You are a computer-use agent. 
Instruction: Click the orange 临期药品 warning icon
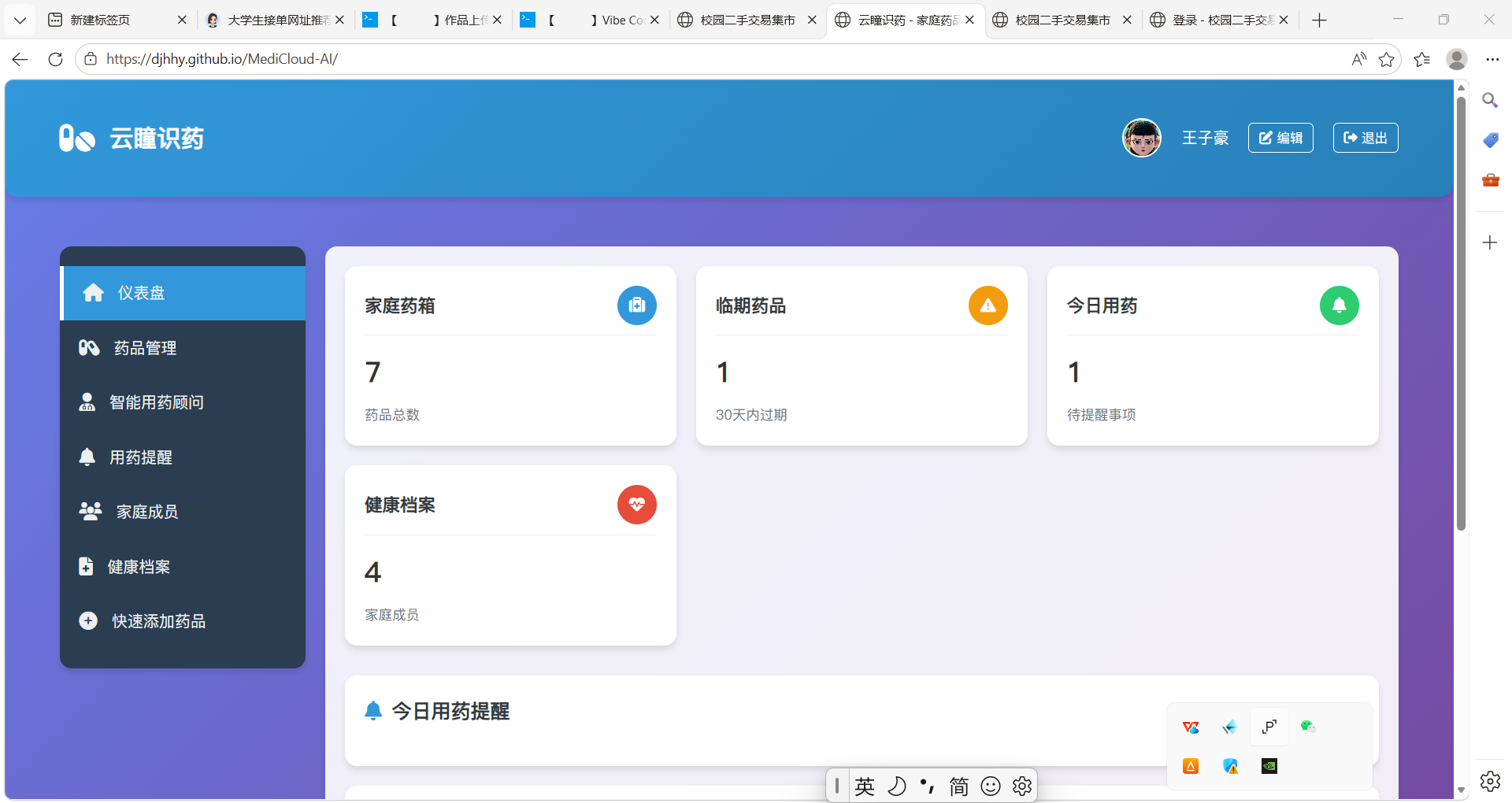point(988,305)
